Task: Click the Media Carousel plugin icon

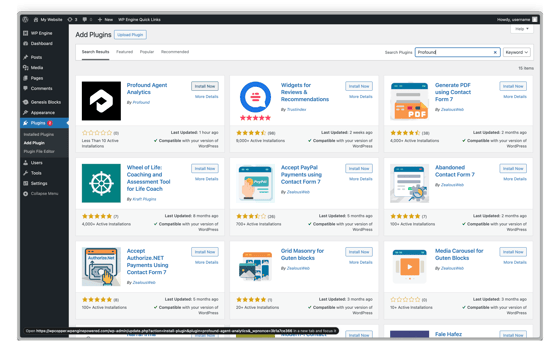Action: [409, 267]
